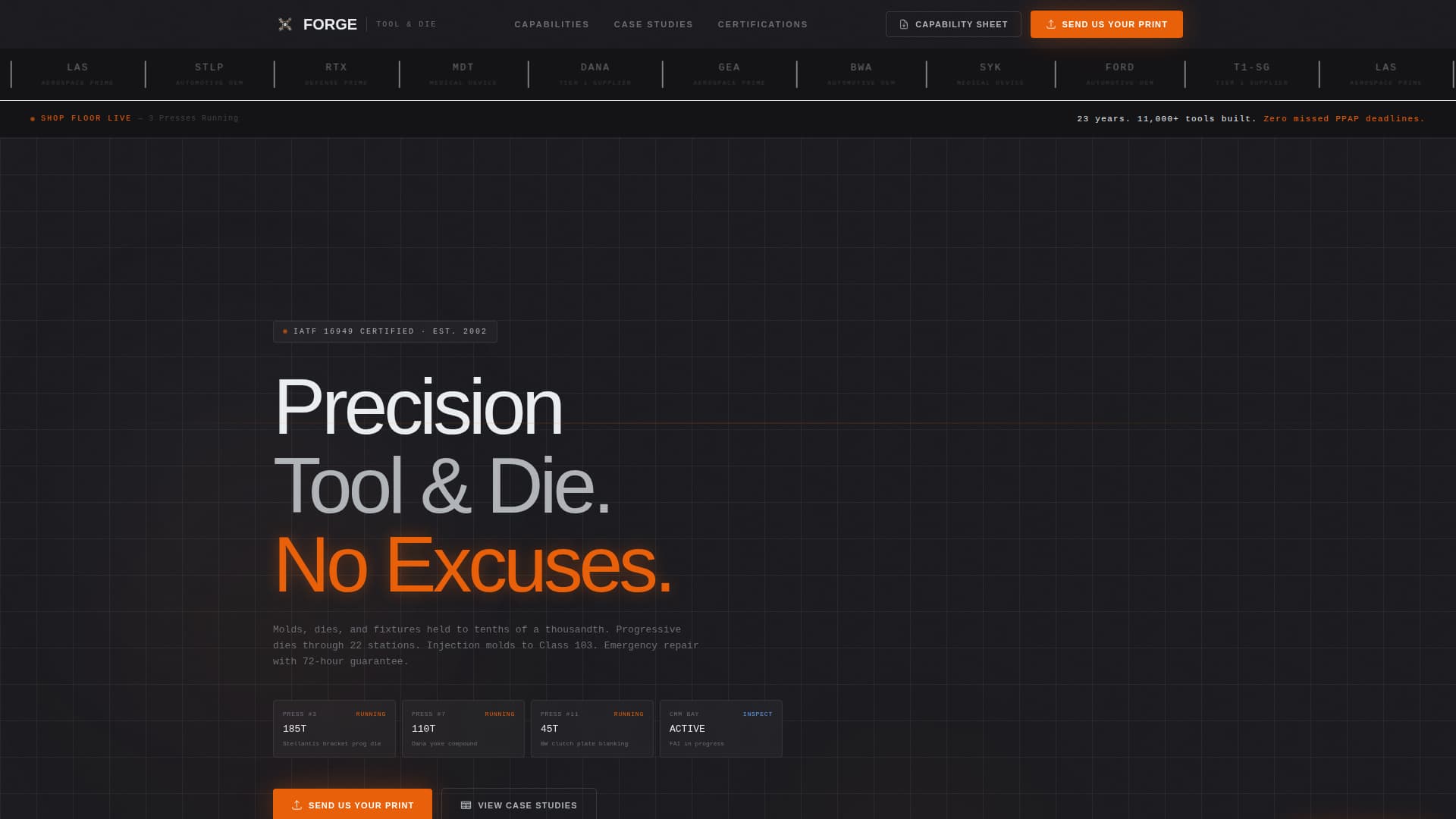Click the FORGE crossed-tools logo icon
Image resolution: width=1456 pixels, height=819 pixels.
284,24
